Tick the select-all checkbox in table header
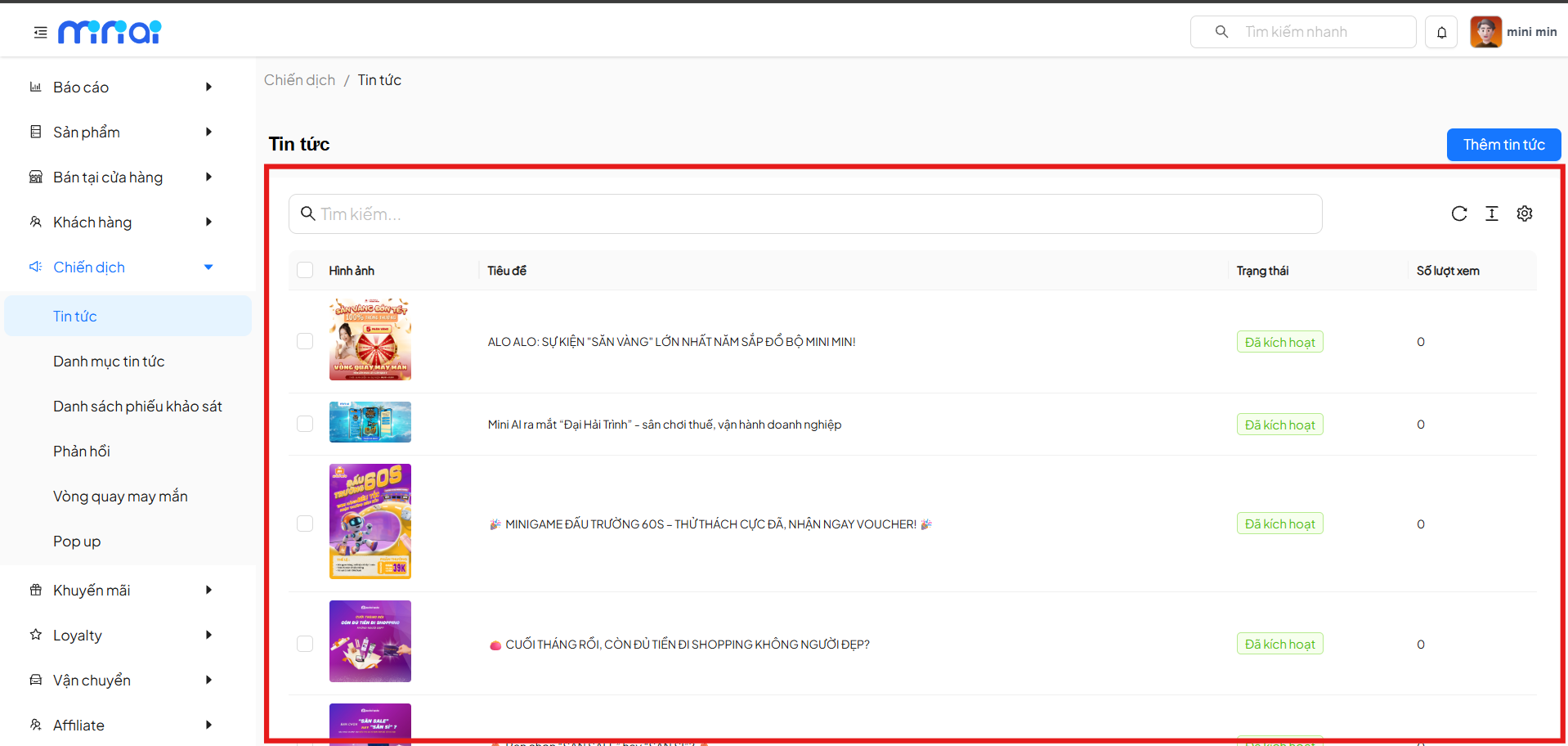Image resolution: width=1568 pixels, height=746 pixels. 305,271
